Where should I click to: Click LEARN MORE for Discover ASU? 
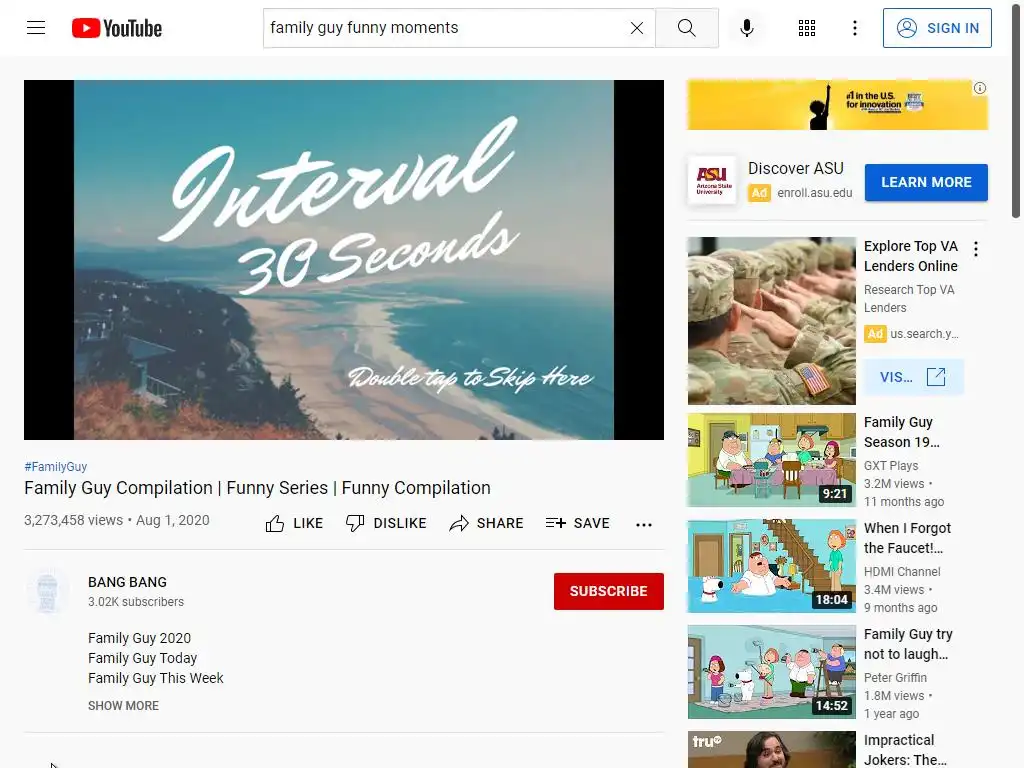925,182
